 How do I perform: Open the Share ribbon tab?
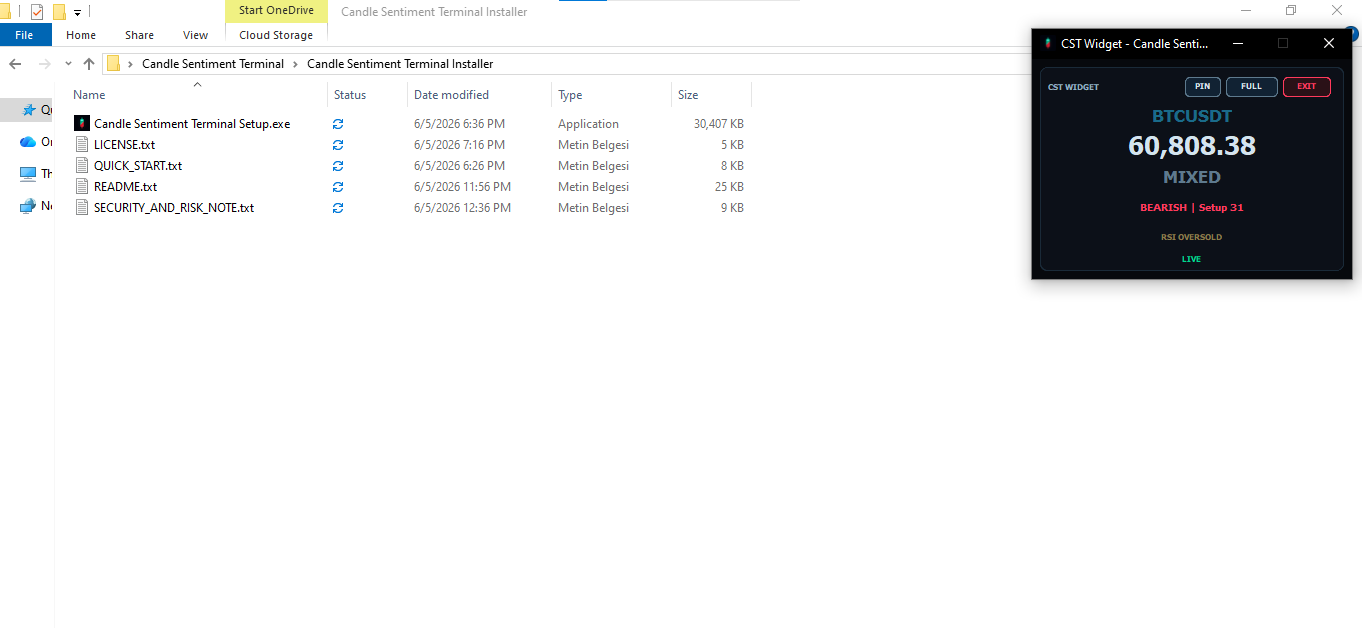coord(139,35)
